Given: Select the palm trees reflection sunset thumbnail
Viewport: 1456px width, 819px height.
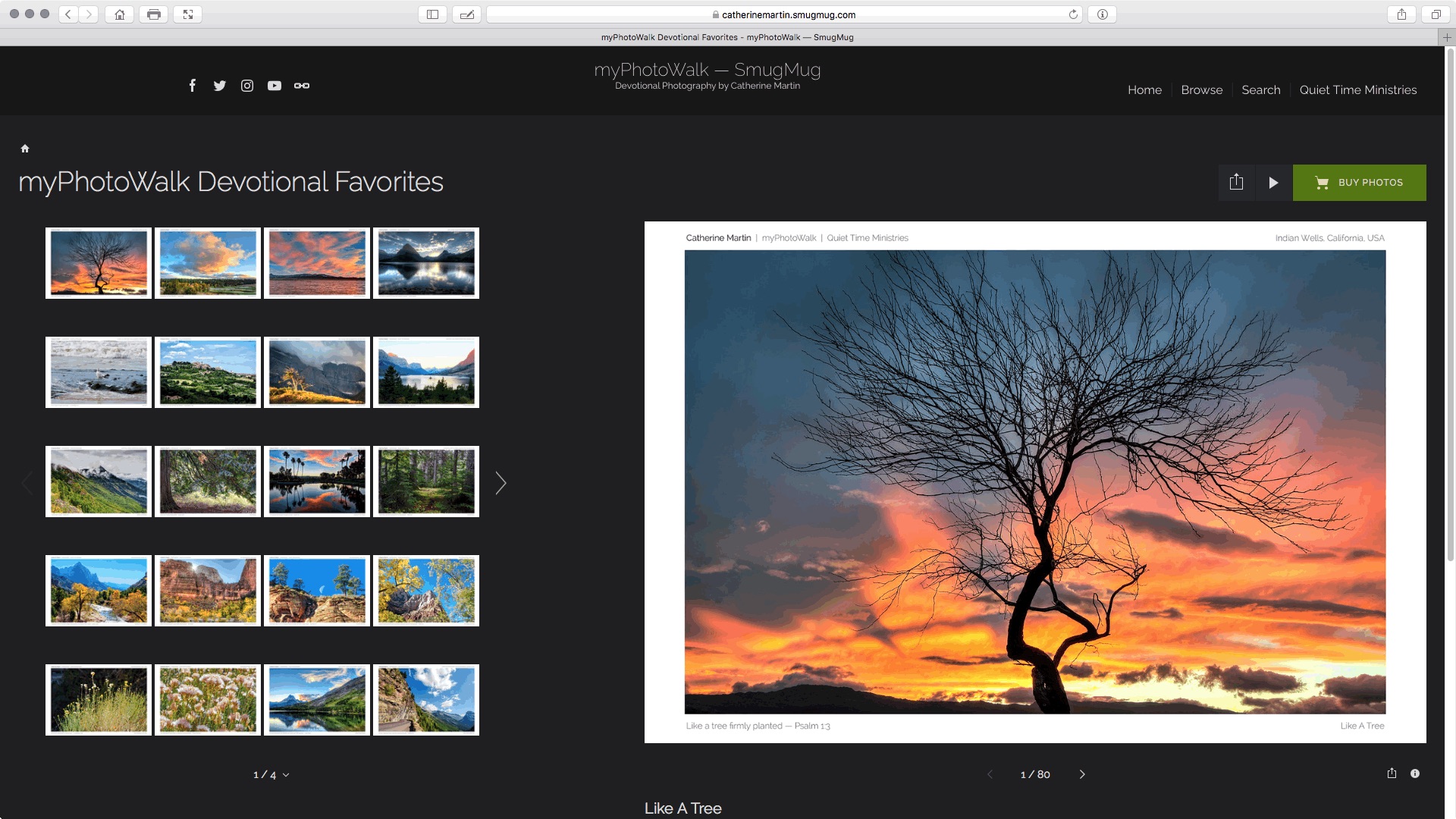Looking at the screenshot, I should click(317, 482).
